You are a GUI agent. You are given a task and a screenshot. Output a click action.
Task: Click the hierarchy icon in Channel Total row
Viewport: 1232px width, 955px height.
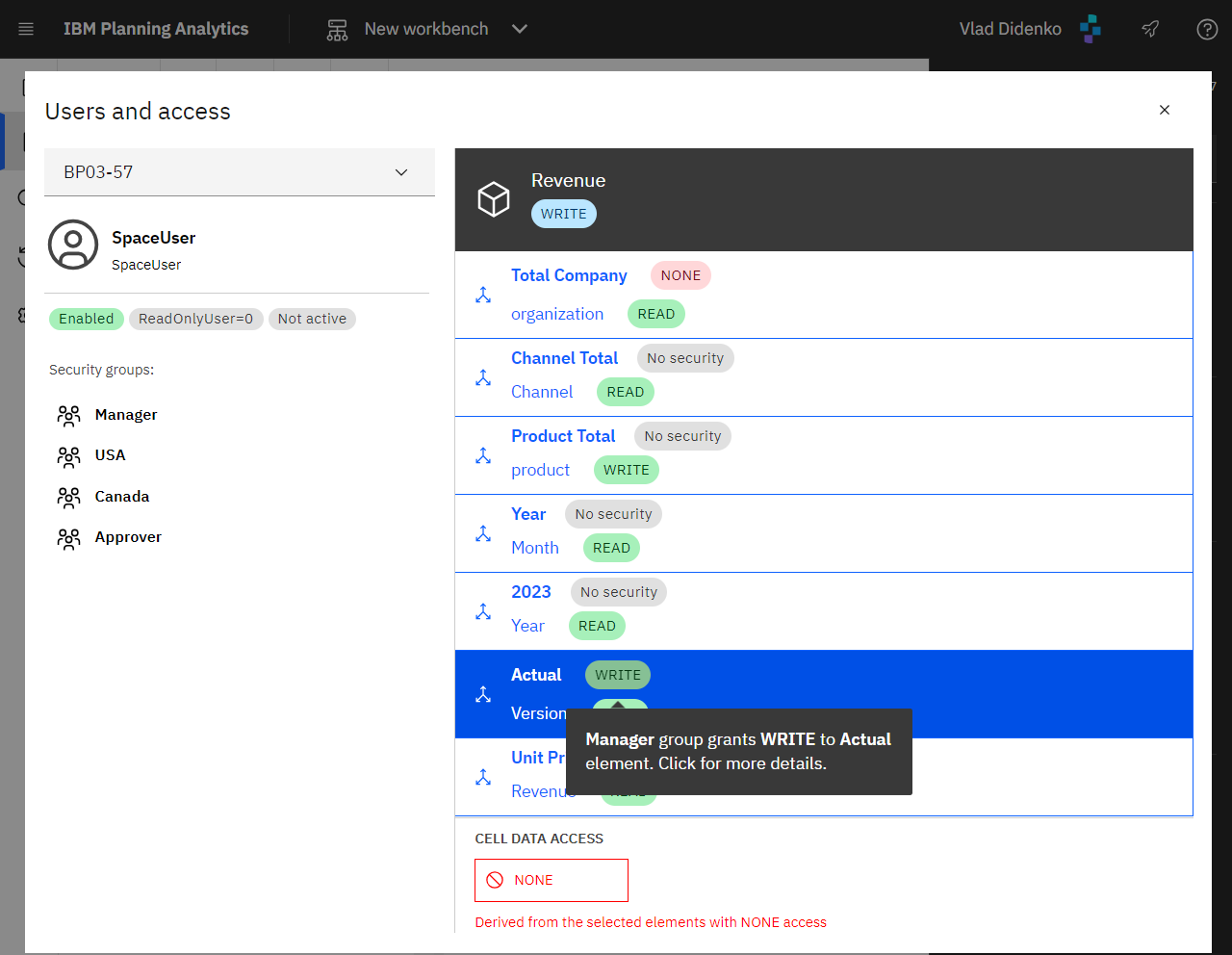(x=483, y=378)
